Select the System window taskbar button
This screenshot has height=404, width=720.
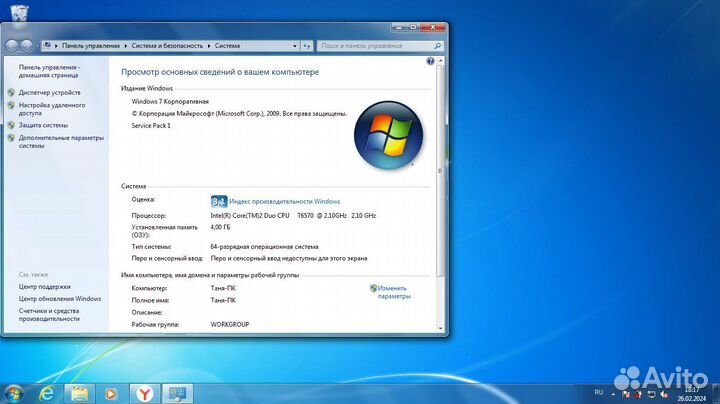pyautogui.click(x=178, y=393)
